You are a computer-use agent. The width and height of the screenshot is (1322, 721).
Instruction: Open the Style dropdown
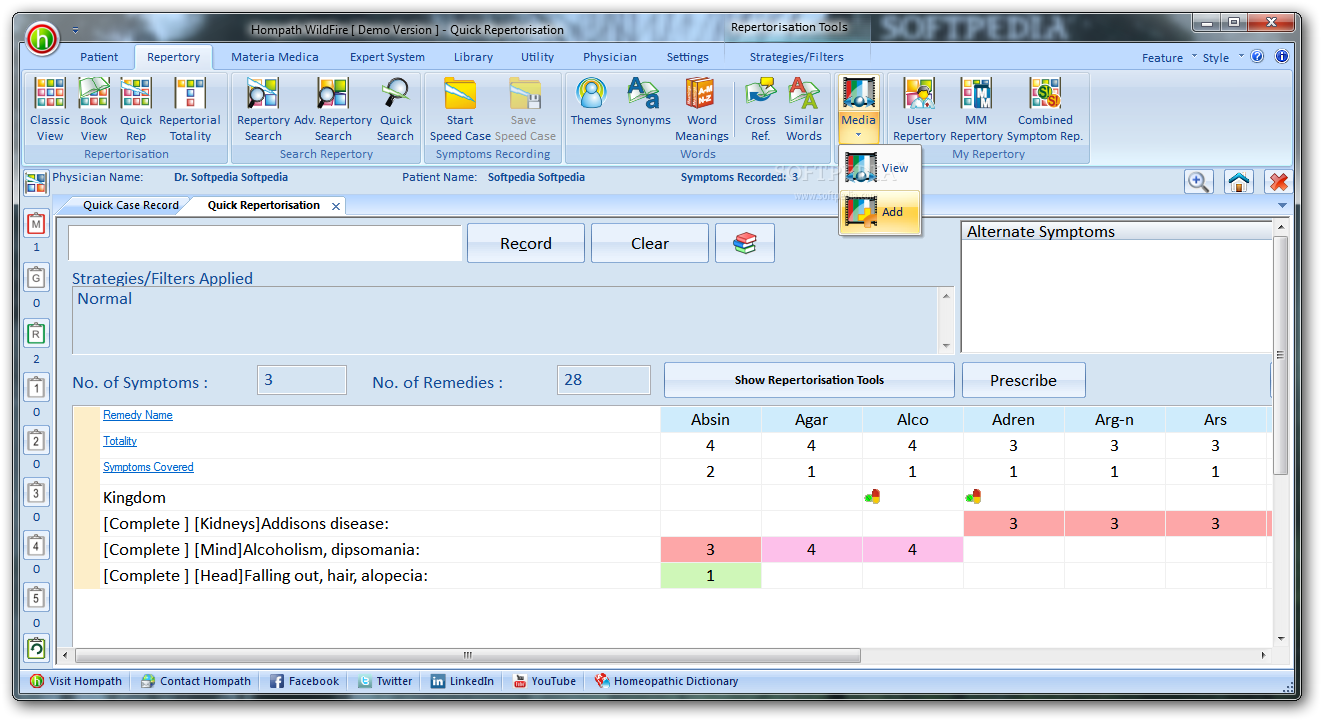1223,58
